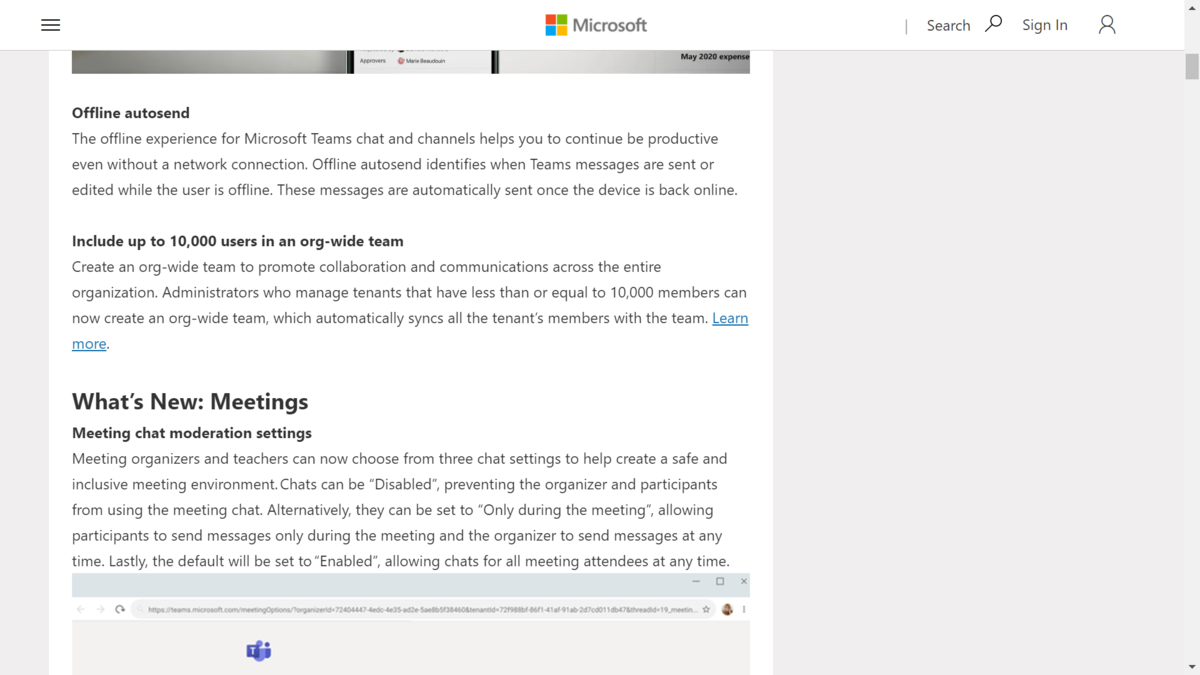Screen dimensions: 1200x675
Task: Click the maximize icon in embedded screenshot window
Action: coord(720,581)
